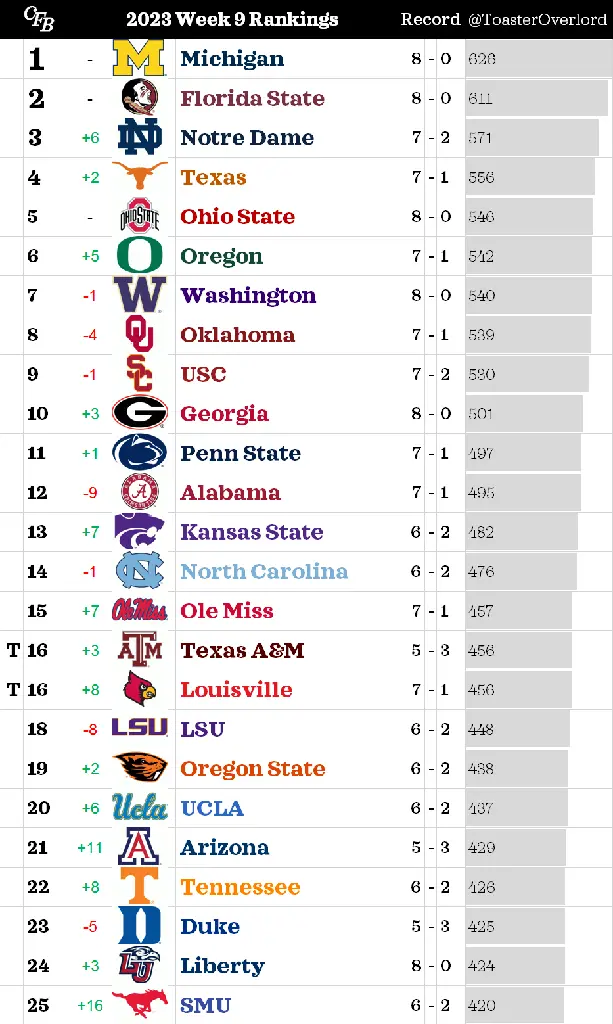
Task: Click the Record column header
Action: pos(430,19)
